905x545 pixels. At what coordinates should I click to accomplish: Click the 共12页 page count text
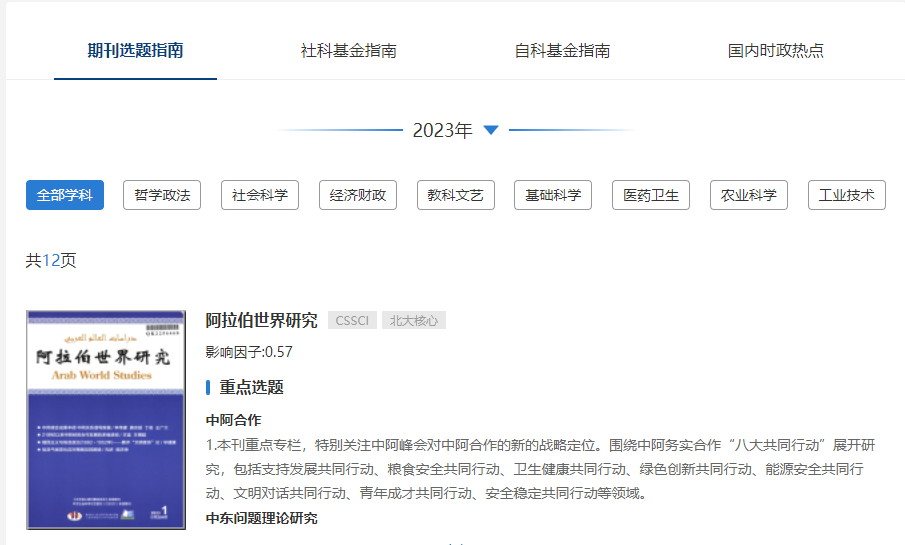click(51, 260)
